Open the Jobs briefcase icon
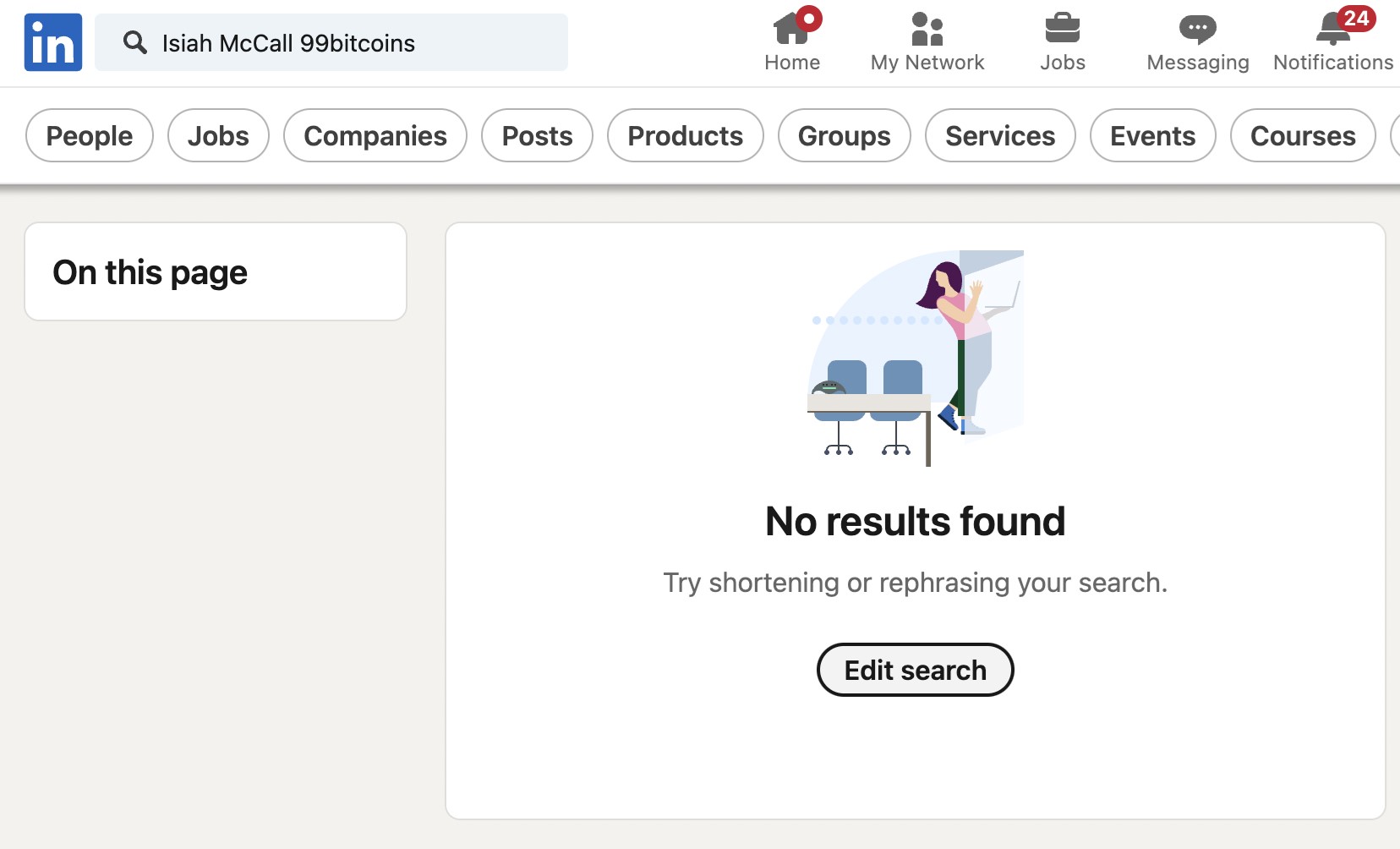1400x849 pixels. click(x=1063, y=29)
